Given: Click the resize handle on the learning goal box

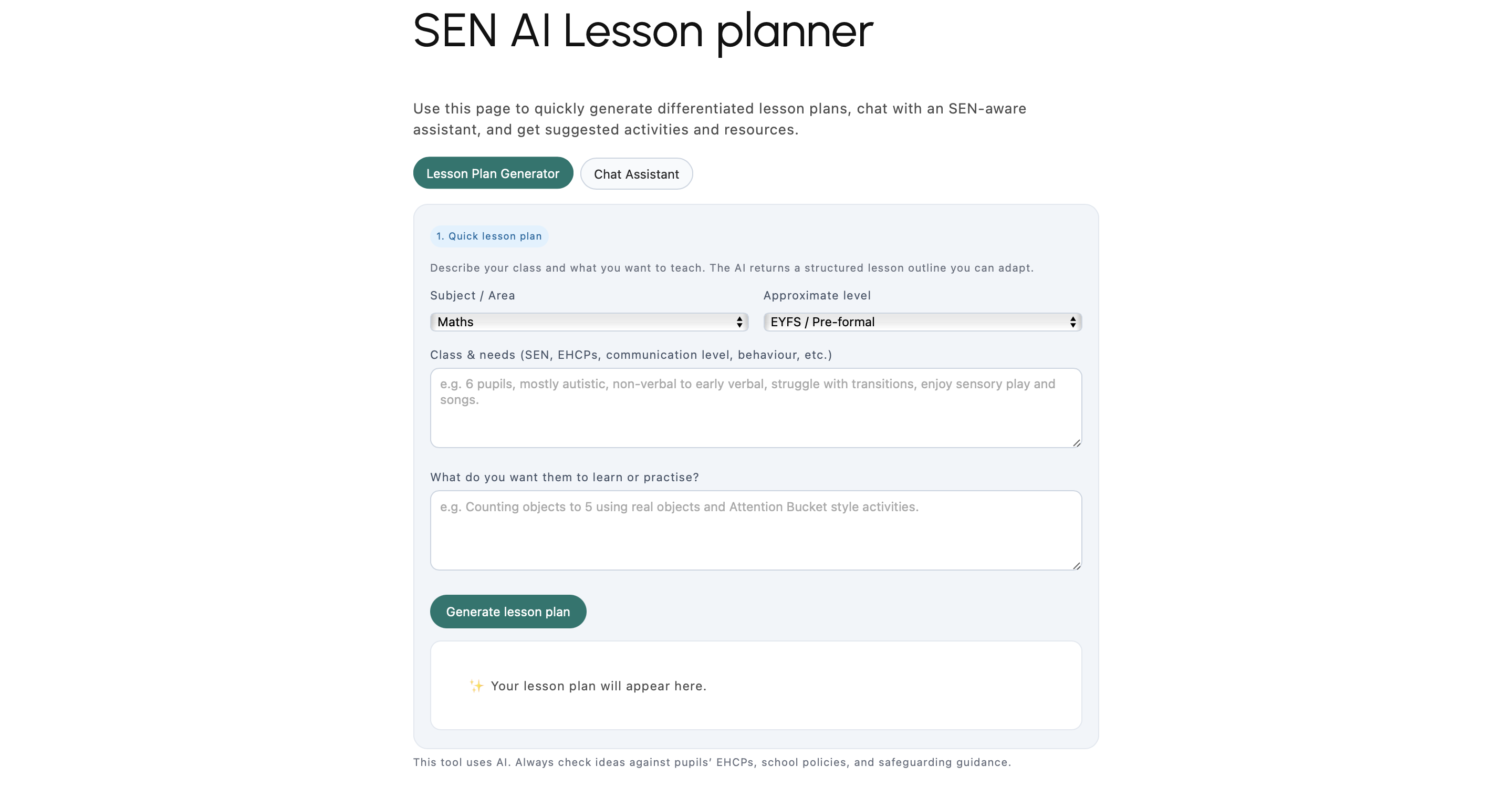Looking at the screenshot, I should pos(1077,565).
